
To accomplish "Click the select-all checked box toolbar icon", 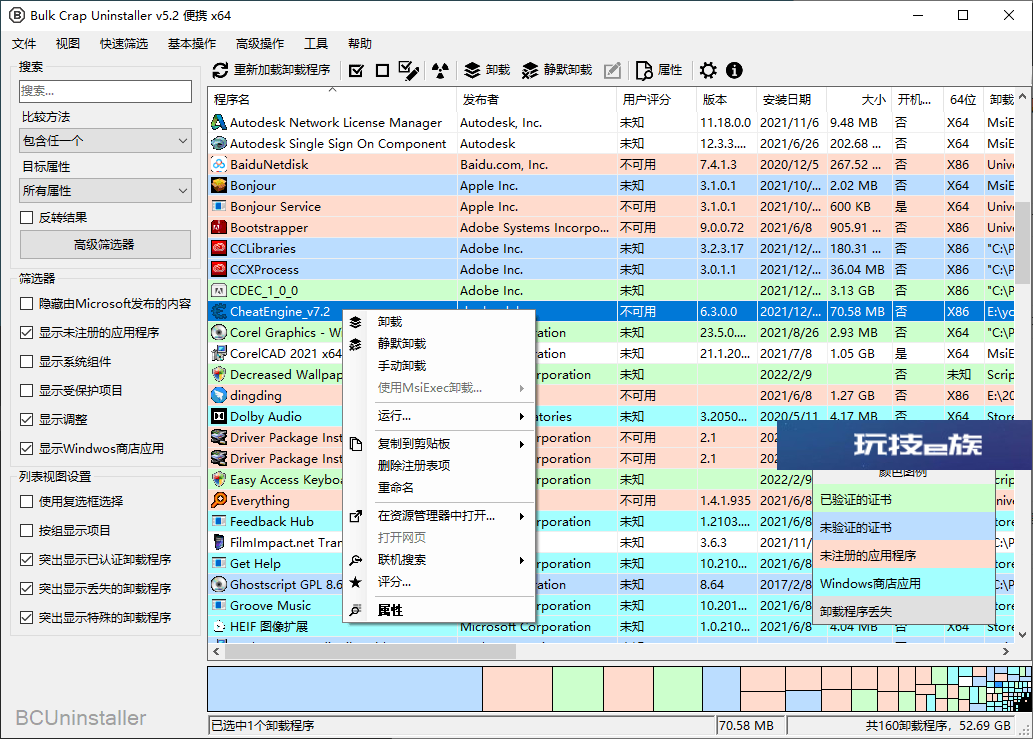I will [356, 70].
